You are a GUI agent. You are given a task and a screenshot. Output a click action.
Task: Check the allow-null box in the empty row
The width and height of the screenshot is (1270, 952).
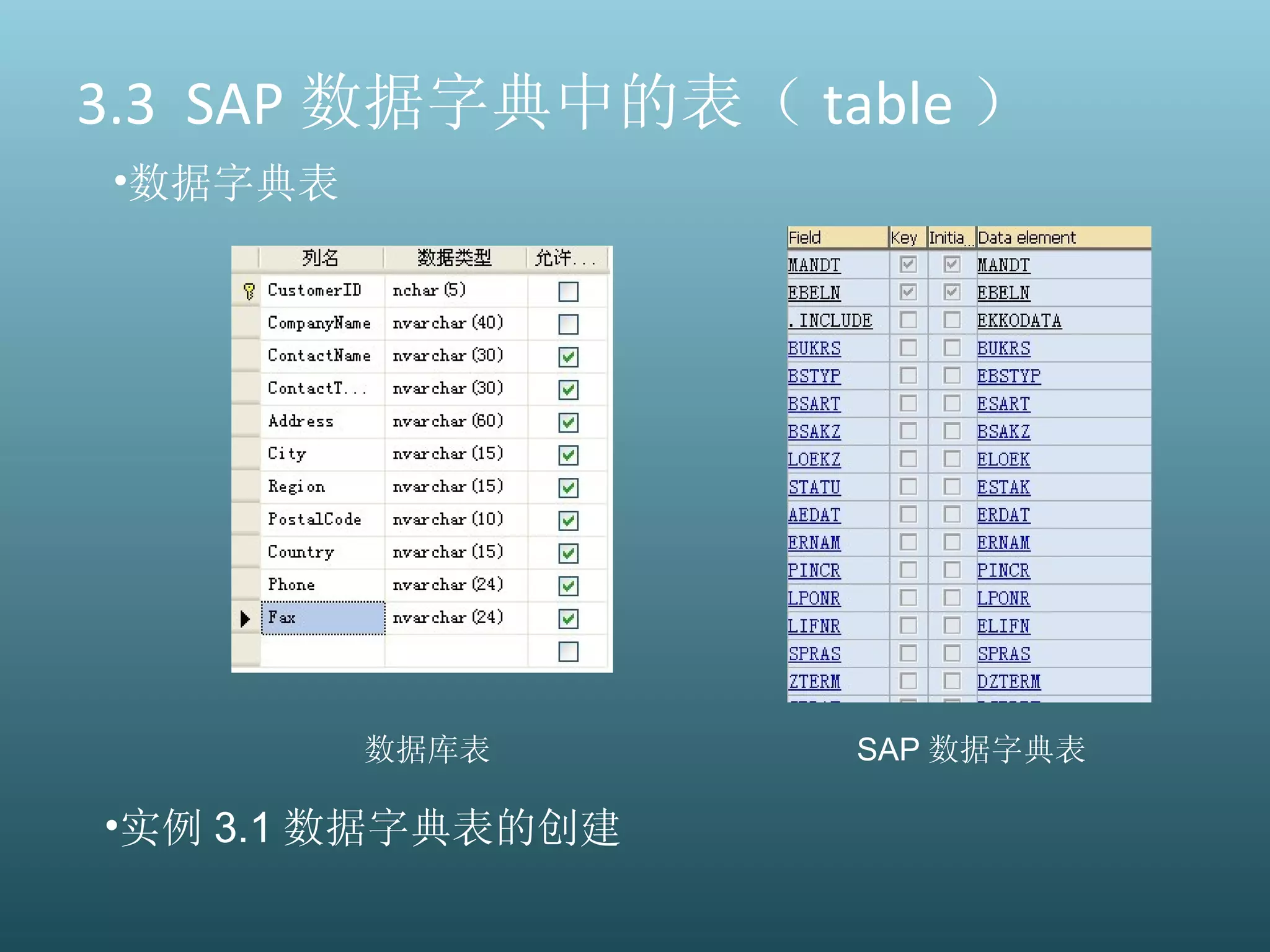click(568, 651)
